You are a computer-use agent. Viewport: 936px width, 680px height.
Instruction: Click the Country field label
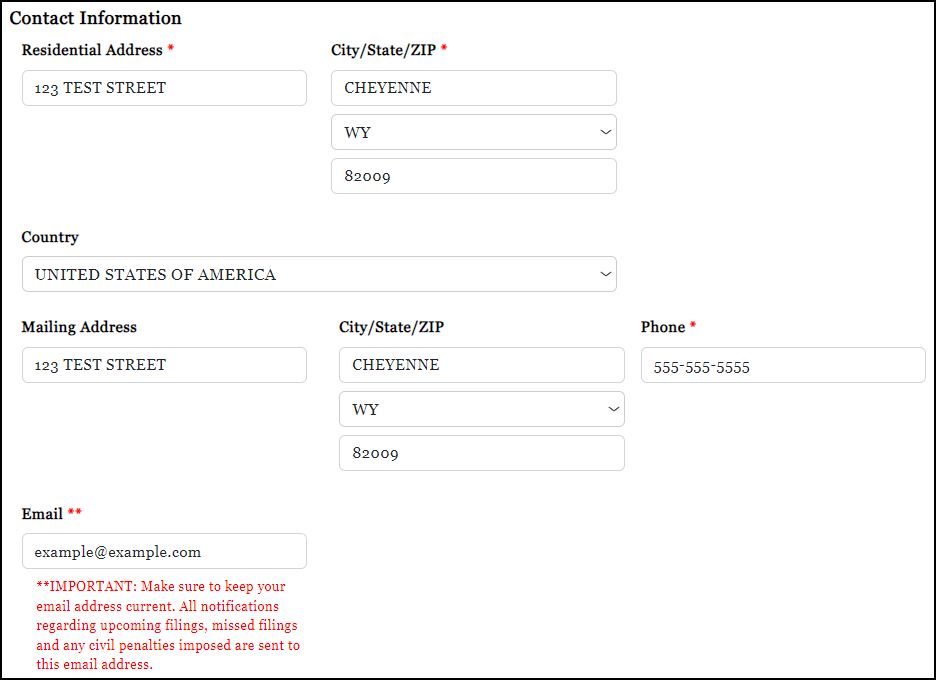click(50, 237)
